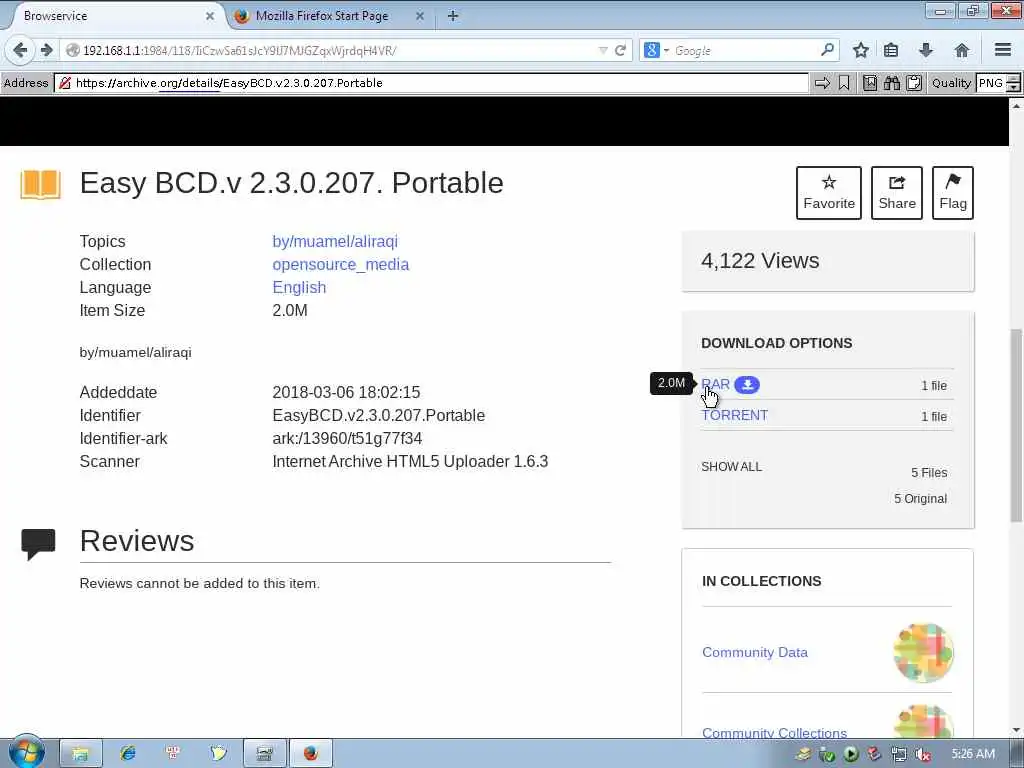Click the page vertical scrollbar thumb
The image size is (1024, 768).
pyautogui.click(x=1016, y=424)
